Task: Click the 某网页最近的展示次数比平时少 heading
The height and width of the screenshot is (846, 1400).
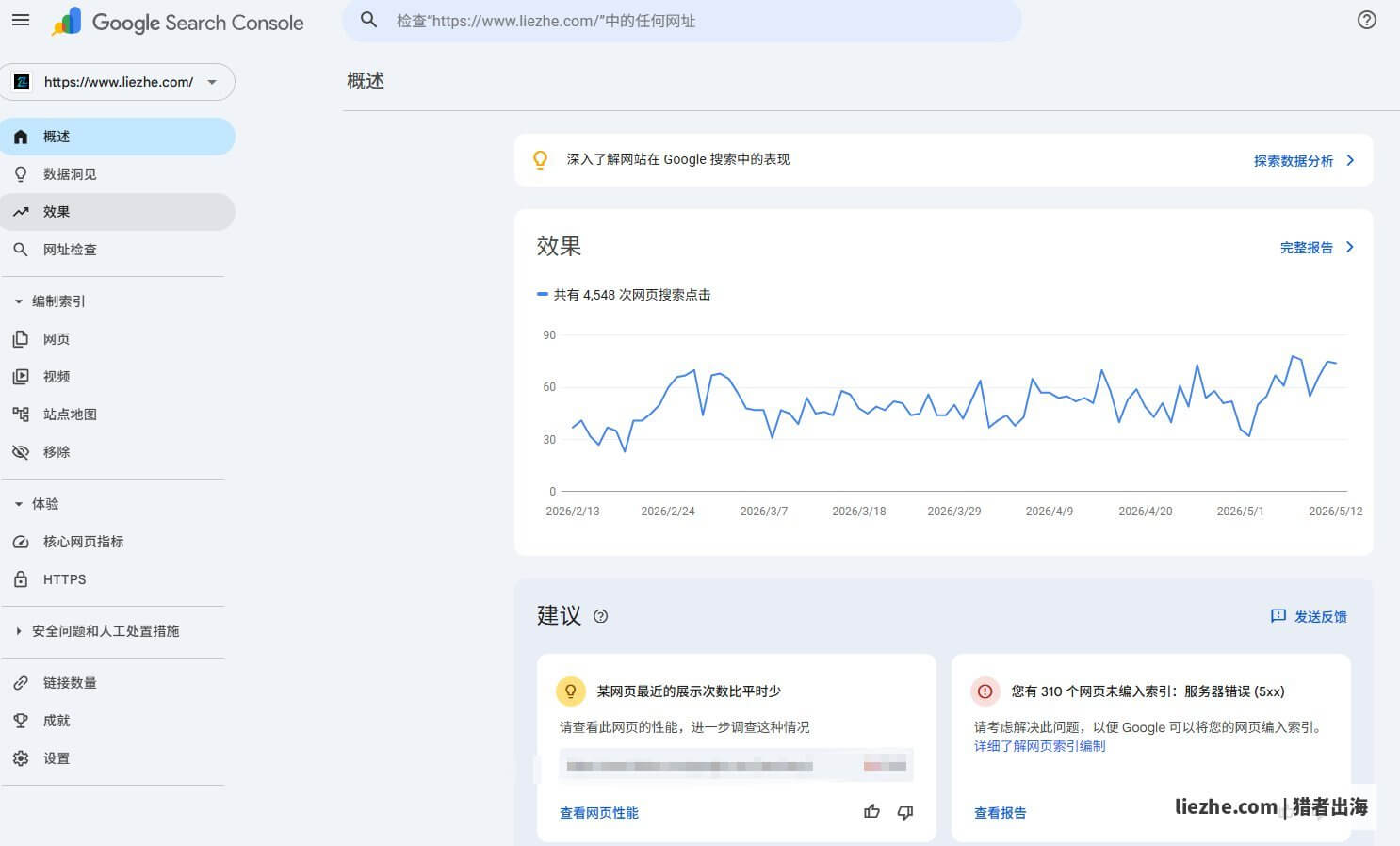Action: (689, 691)
